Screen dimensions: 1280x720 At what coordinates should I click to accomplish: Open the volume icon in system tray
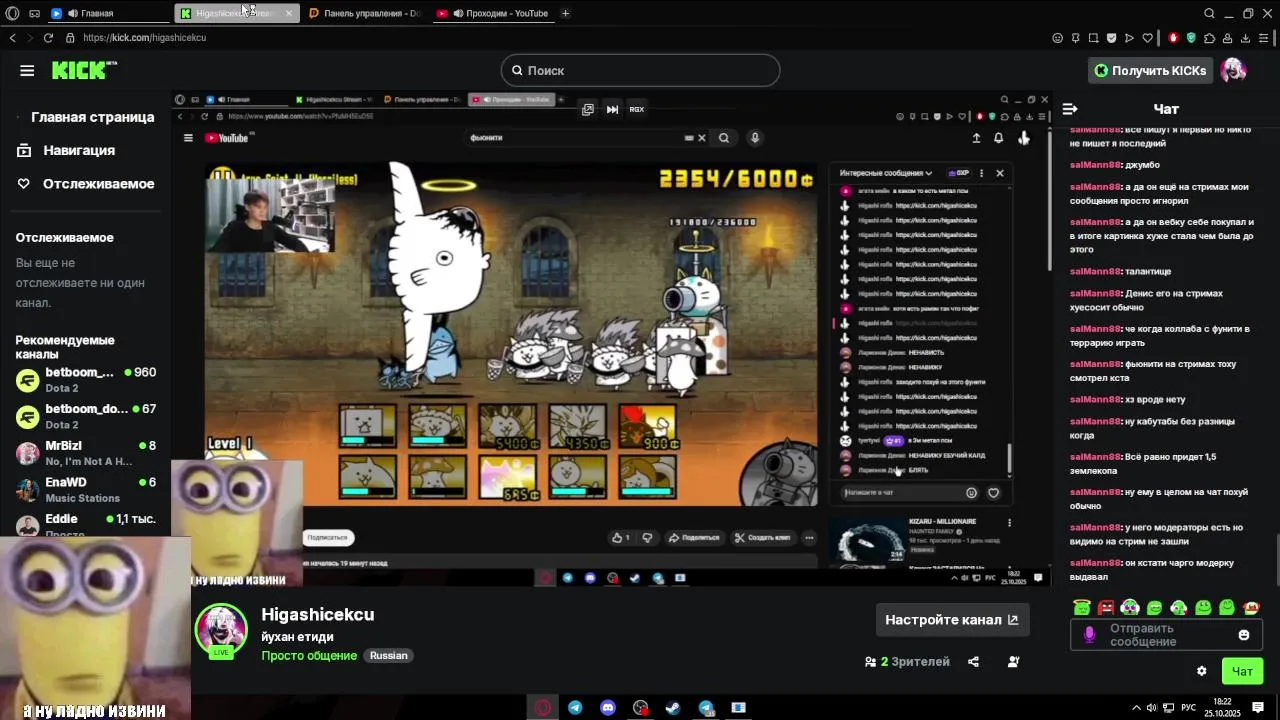coord(1152,708)
